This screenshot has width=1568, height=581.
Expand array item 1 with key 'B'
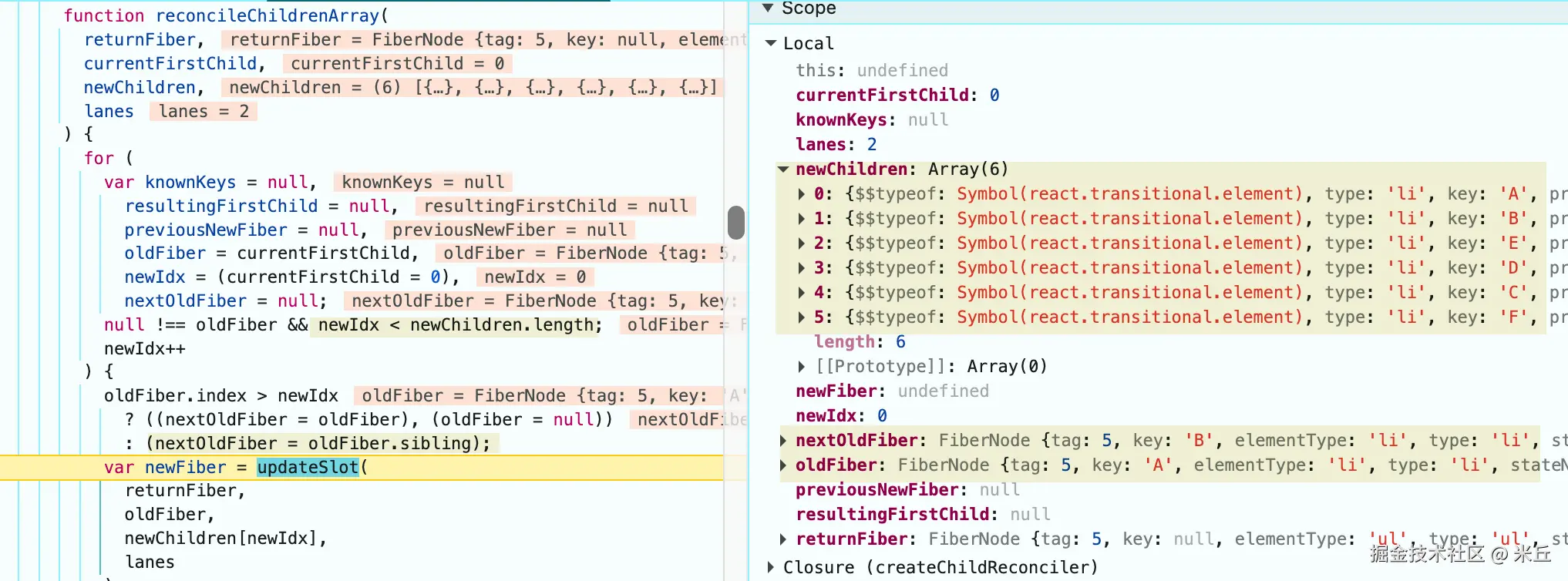click(802, 218)
